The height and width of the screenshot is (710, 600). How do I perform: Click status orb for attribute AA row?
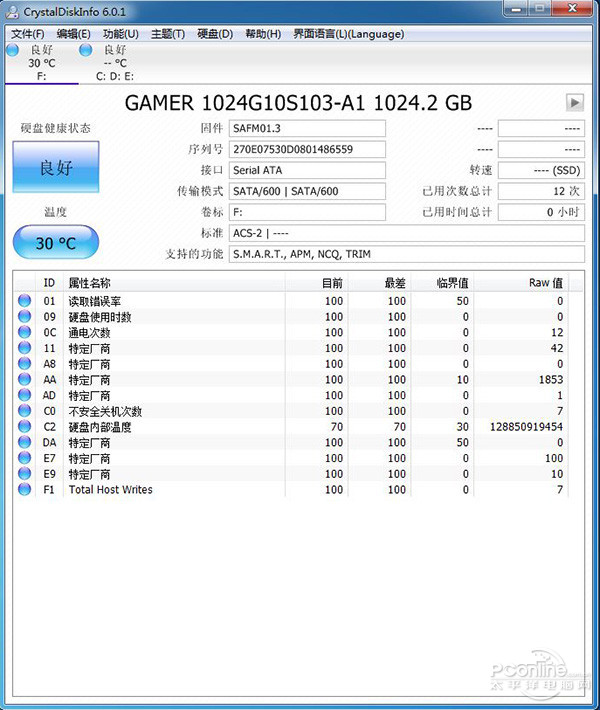pos(24,379)
